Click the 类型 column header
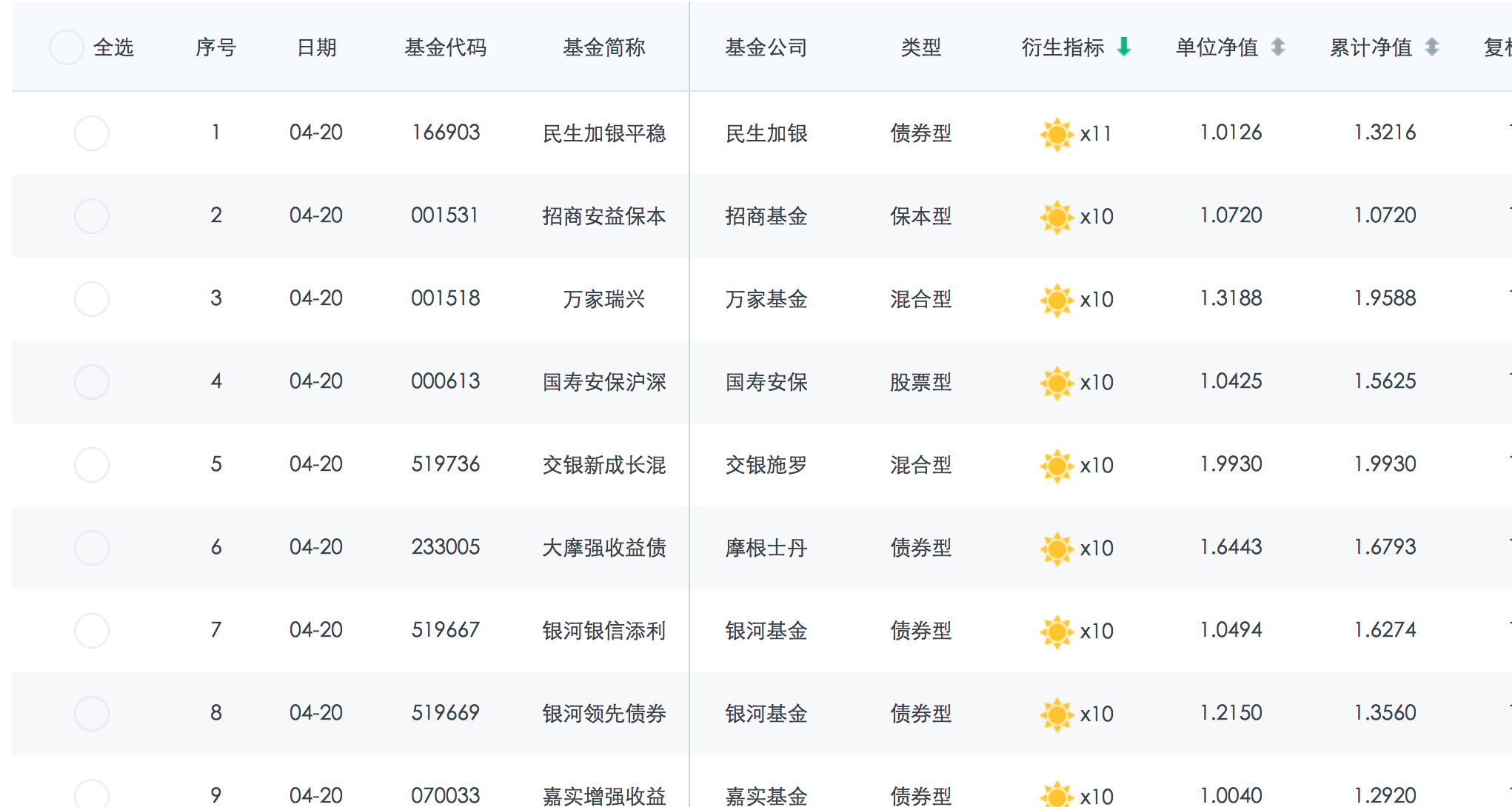 pyautogui.click(x=921, y=47)
